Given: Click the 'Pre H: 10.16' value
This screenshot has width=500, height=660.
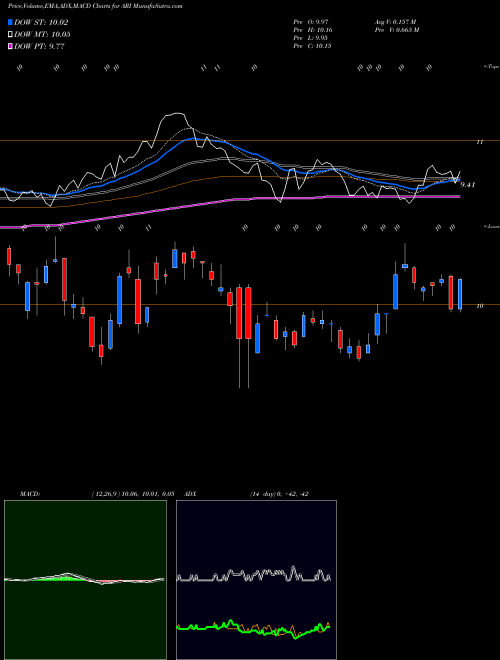Looking at the screenshot, I should click(312, 30).
